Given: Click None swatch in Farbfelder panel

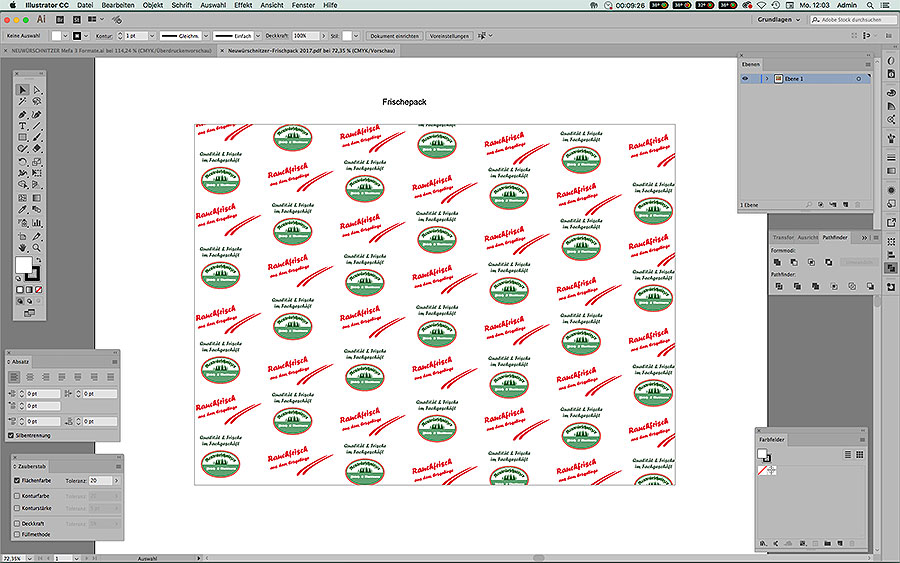Looking at the screenshot, I should (x=762, y=471).
